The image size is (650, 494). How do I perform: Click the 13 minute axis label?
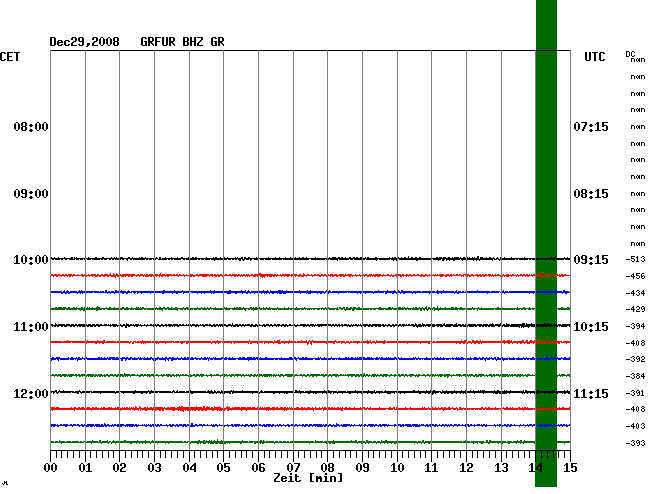501,468
